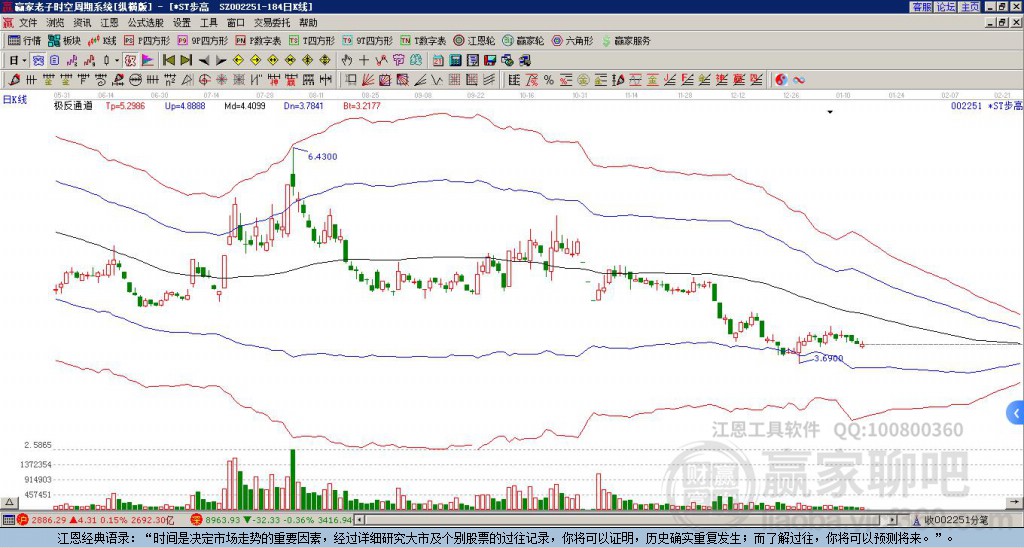Click the black right-pointing arrow icon
Viewport: 1024px width, 548px height.
(221, 61)
